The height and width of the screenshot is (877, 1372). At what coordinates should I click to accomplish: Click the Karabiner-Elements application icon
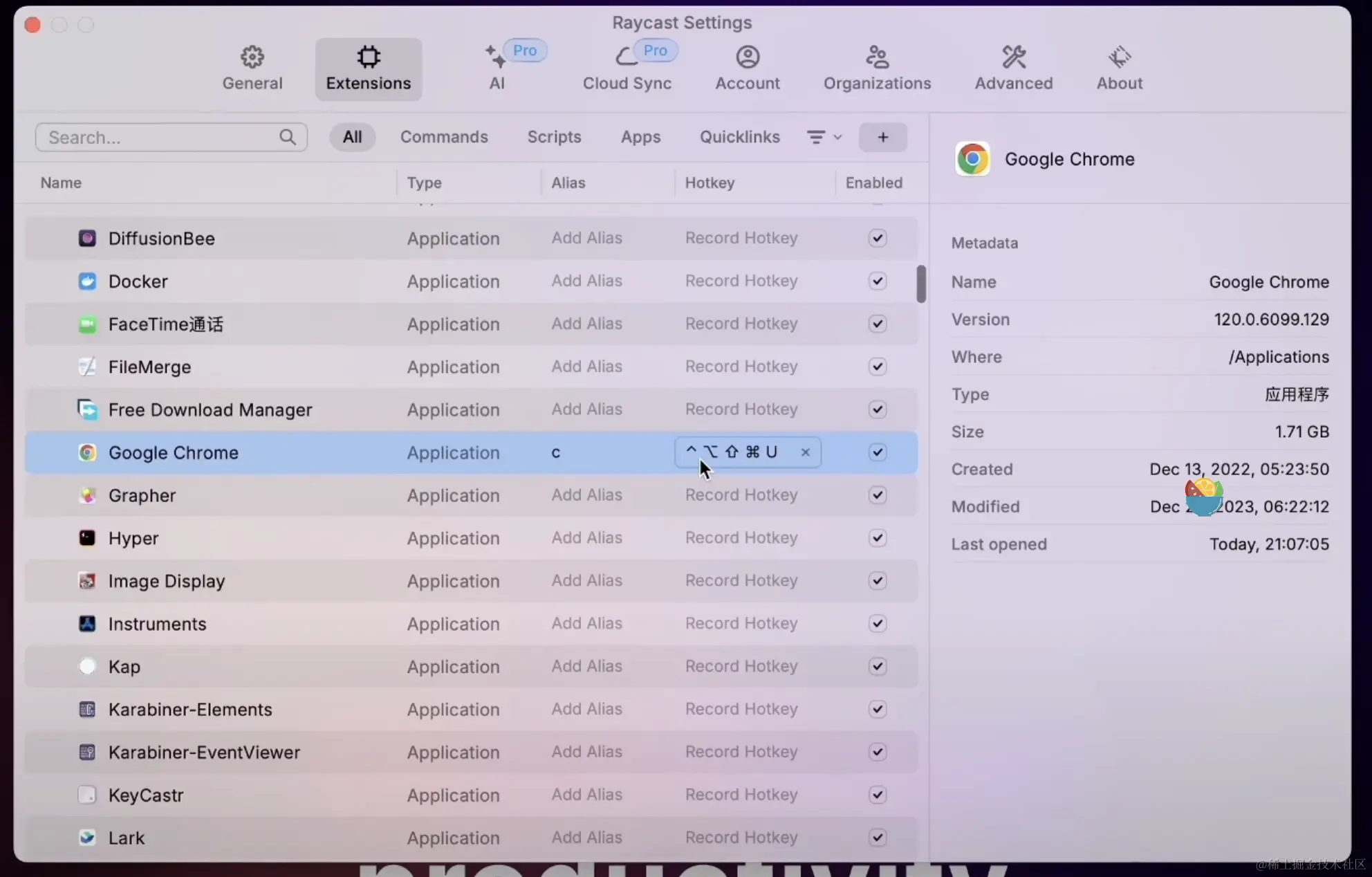pyautogui.click(x=87, y=709)
